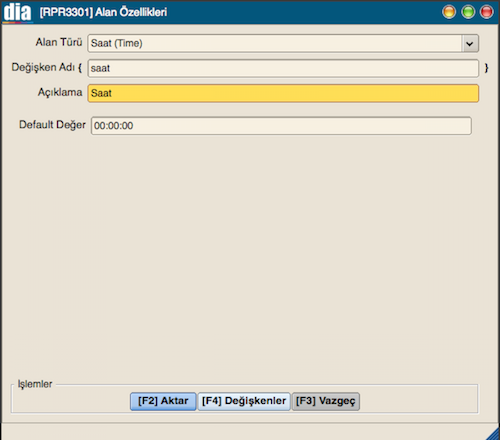The width and height of the screenshot is (500, 440).
Task: Open the Alan Türü dropdown arrow
Action: [x=470, y=43]
